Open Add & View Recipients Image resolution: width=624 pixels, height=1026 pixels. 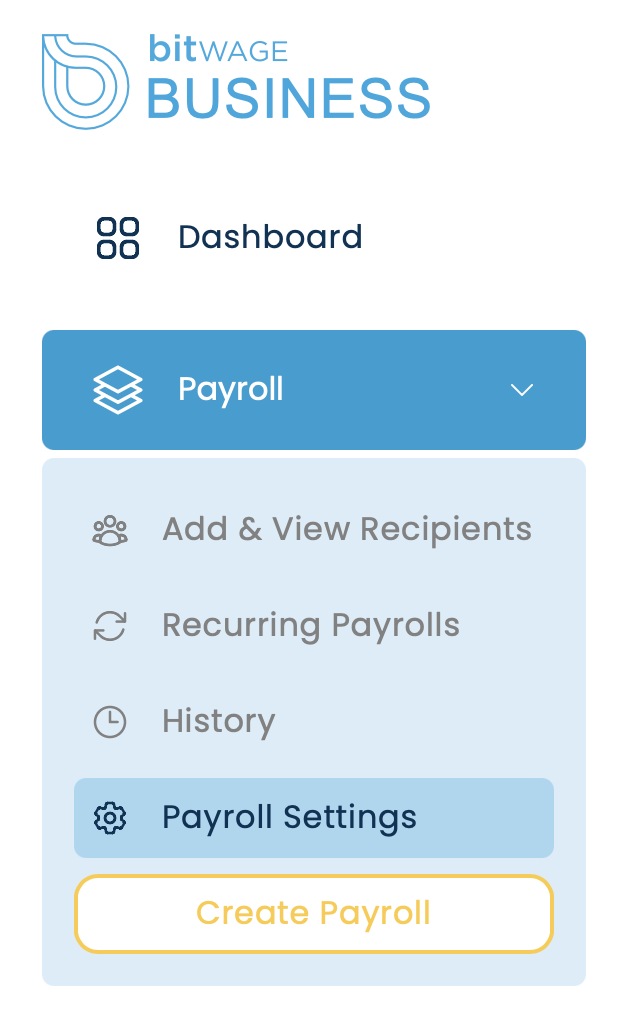click(346, 529)
